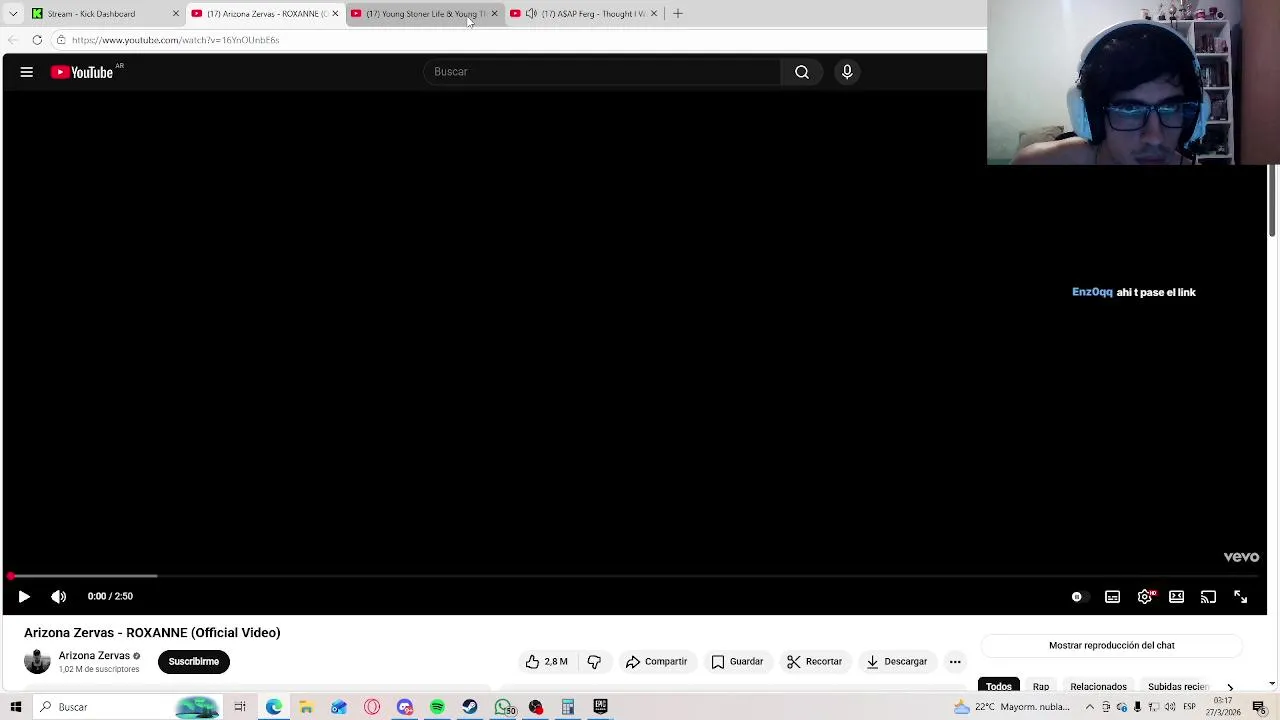Image resolution: width=1280 pixels, height=720 pixels.
Task: Select the Todos filter chip
Action: pyautogui.click(x=999, y=687)
